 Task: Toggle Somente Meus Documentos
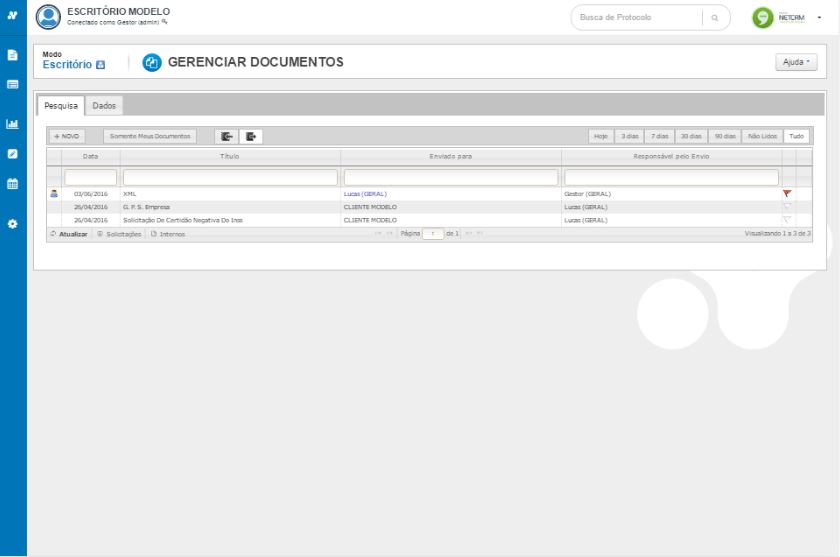click(150, 137)
